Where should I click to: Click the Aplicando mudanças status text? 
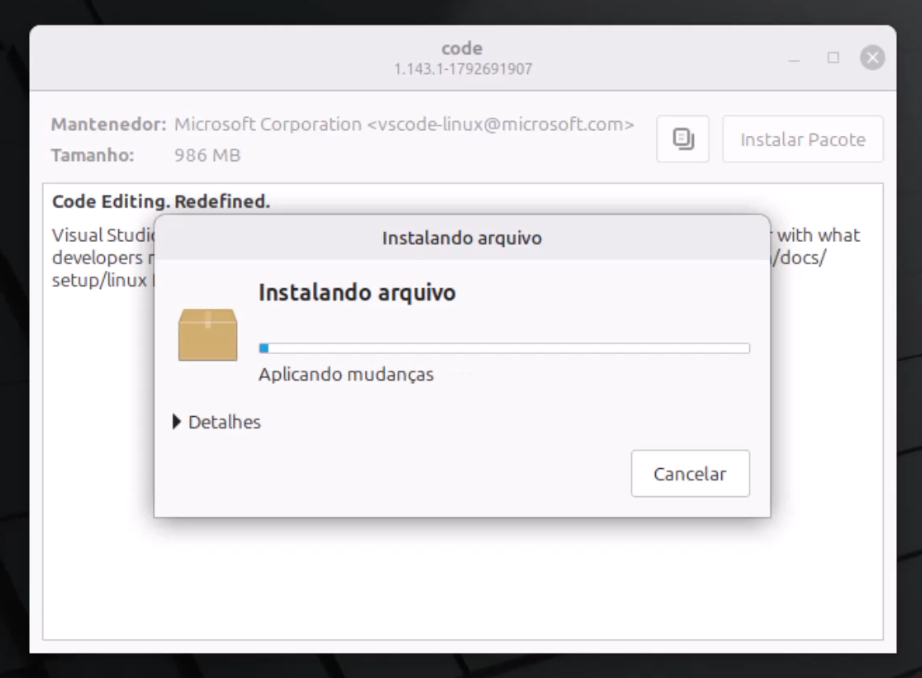346,375
